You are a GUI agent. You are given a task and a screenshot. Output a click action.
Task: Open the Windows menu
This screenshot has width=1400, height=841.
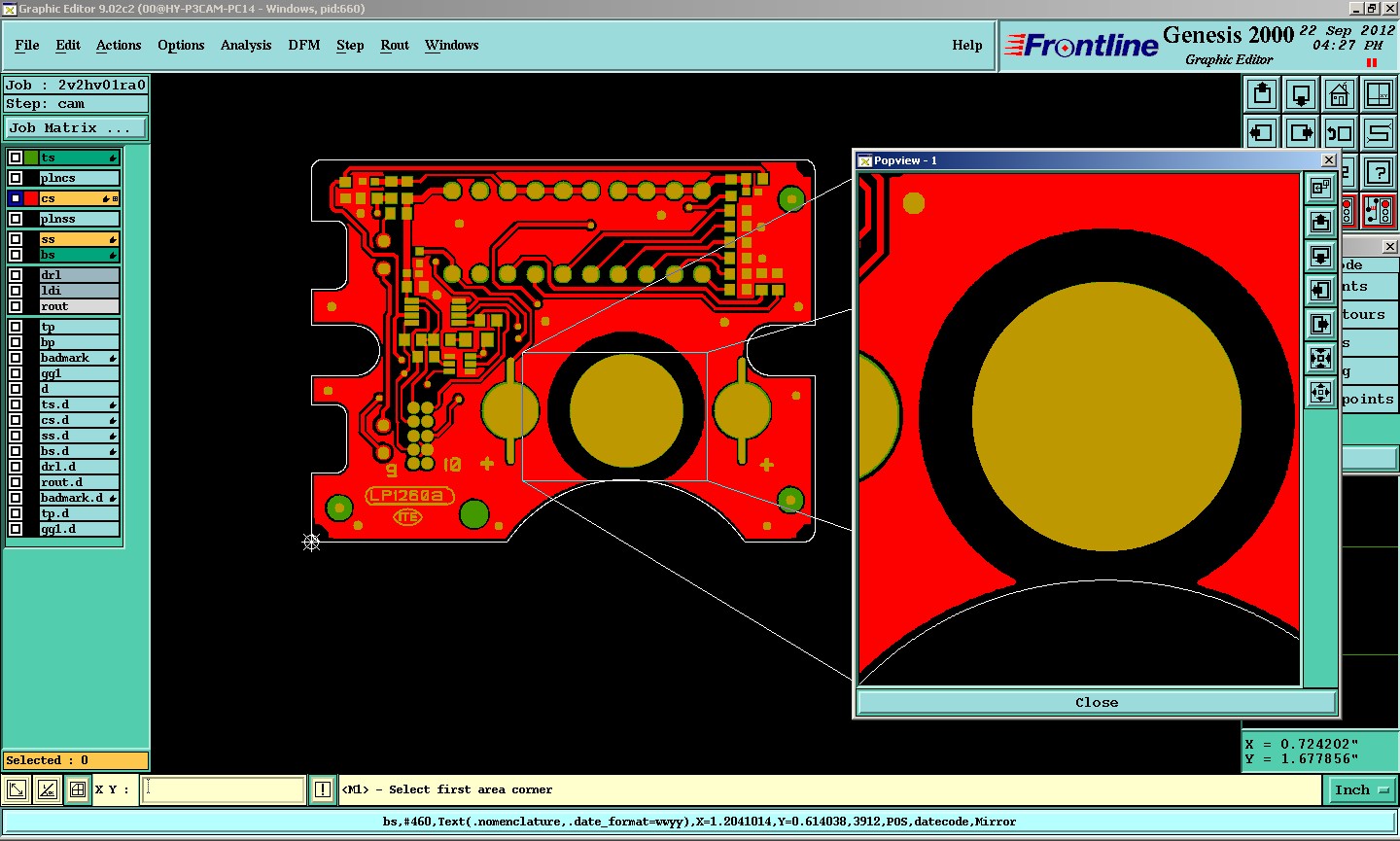[x=451, y=45]
